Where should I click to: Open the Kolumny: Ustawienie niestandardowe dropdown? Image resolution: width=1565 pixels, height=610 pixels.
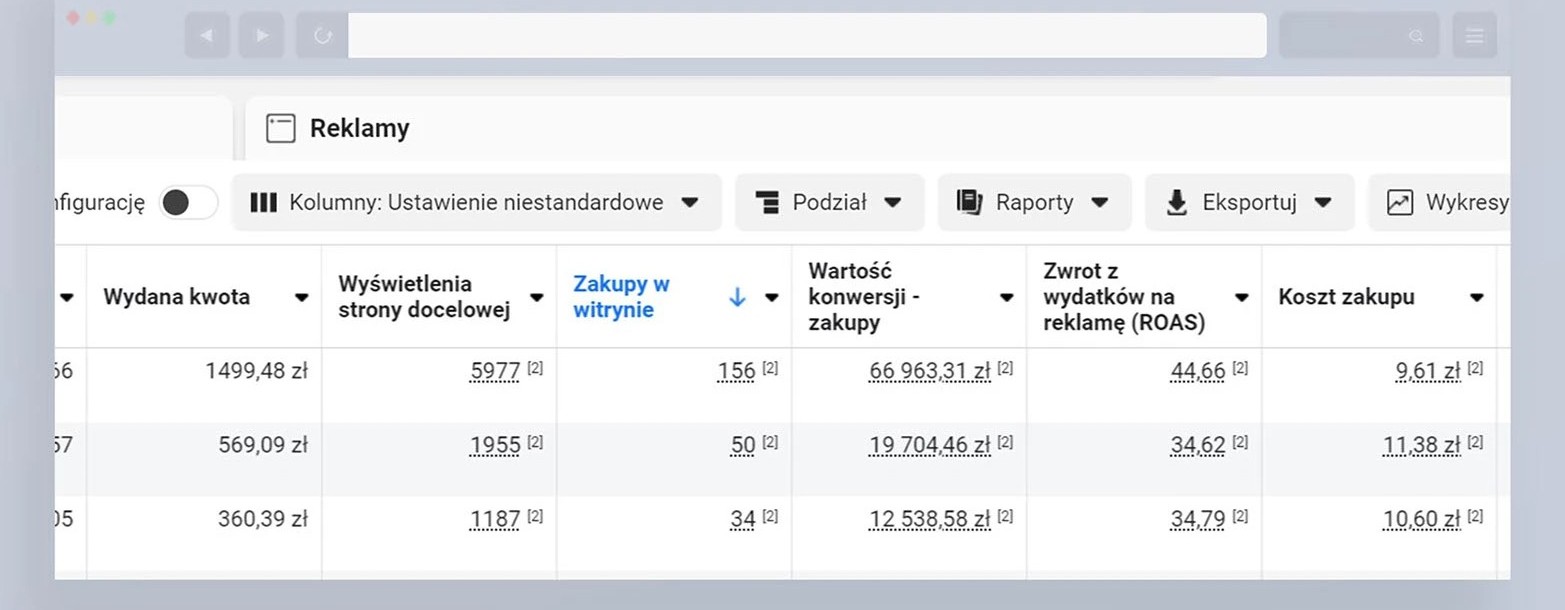pyautogui.click(x=477, y=202)
